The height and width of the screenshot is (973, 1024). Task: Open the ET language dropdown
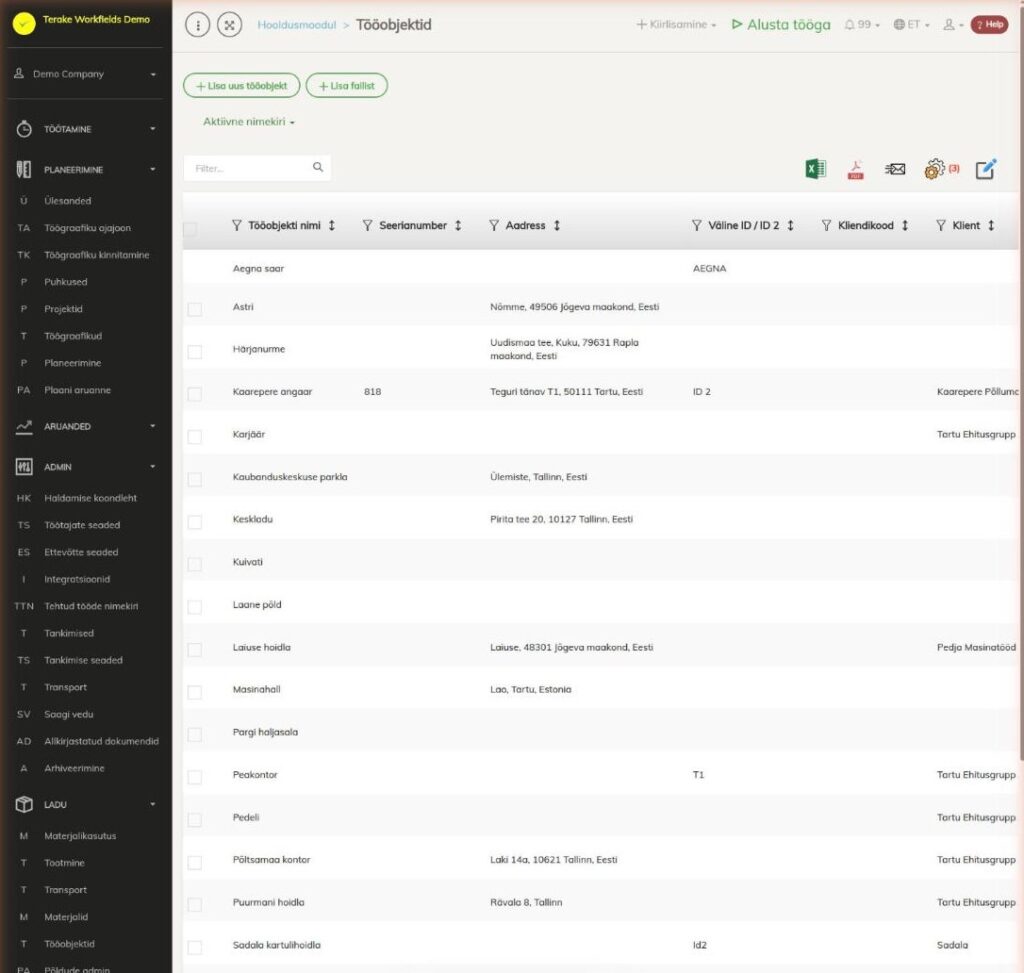[x=911, y=25]
